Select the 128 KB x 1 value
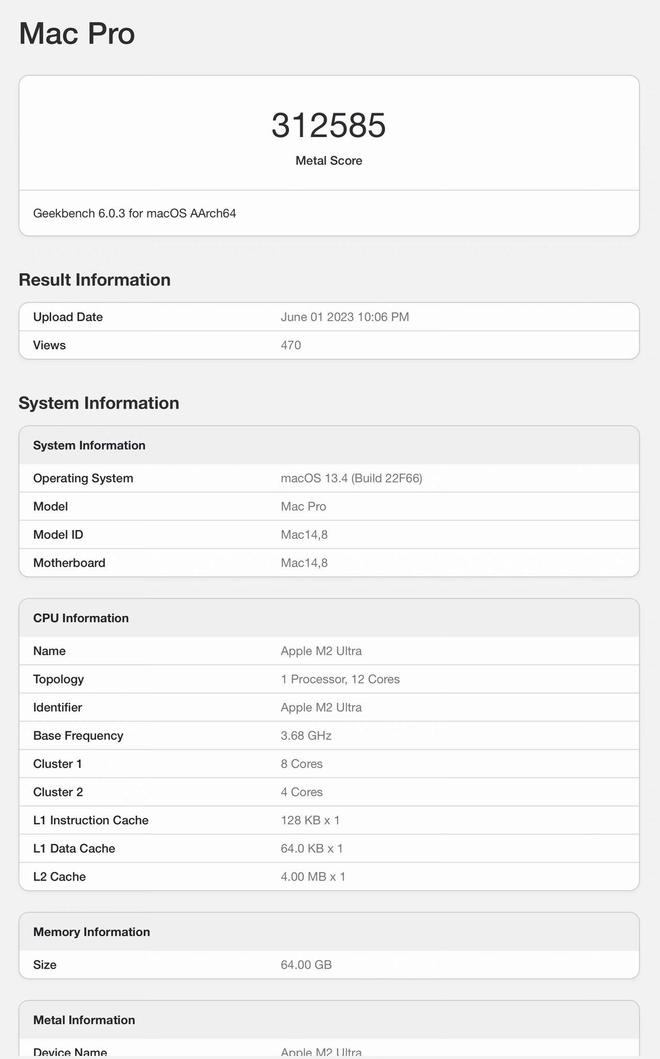 pyautogui.click(x=310, y=821)
